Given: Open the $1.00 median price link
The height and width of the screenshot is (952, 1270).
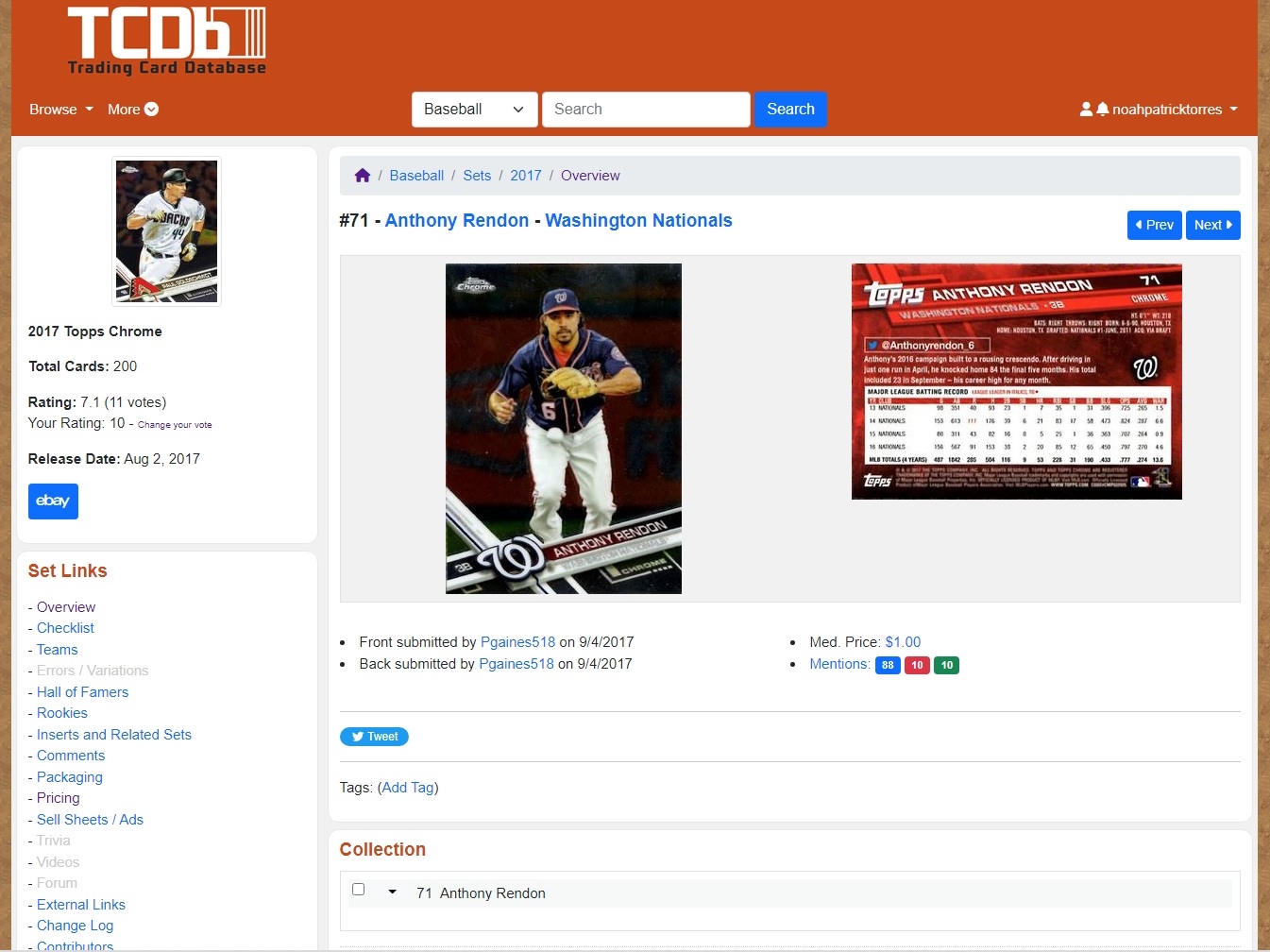Looking at the screenshot, I should click(903, 642).
